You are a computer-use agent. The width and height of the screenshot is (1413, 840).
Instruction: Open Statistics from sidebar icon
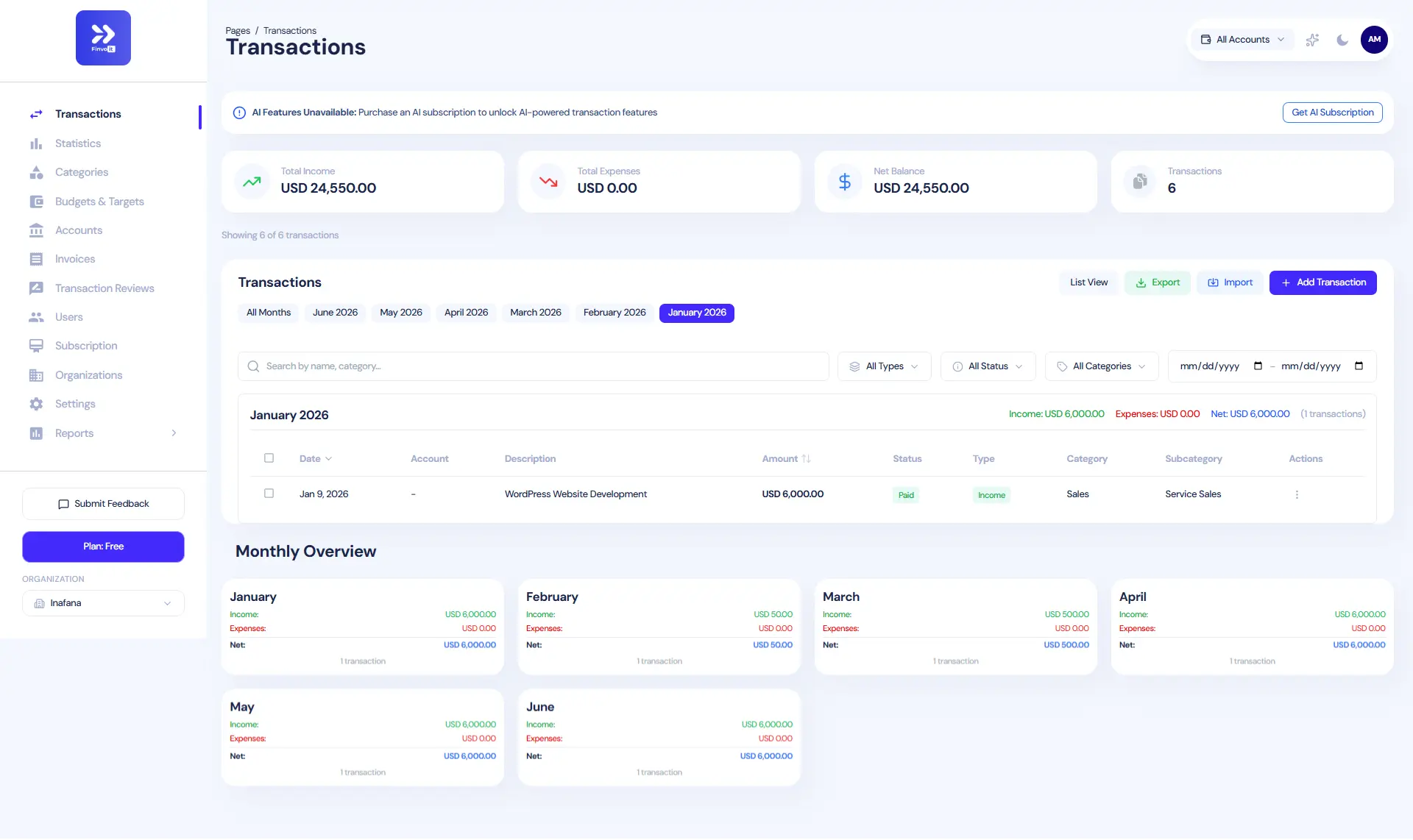click(x=36, y=143)
